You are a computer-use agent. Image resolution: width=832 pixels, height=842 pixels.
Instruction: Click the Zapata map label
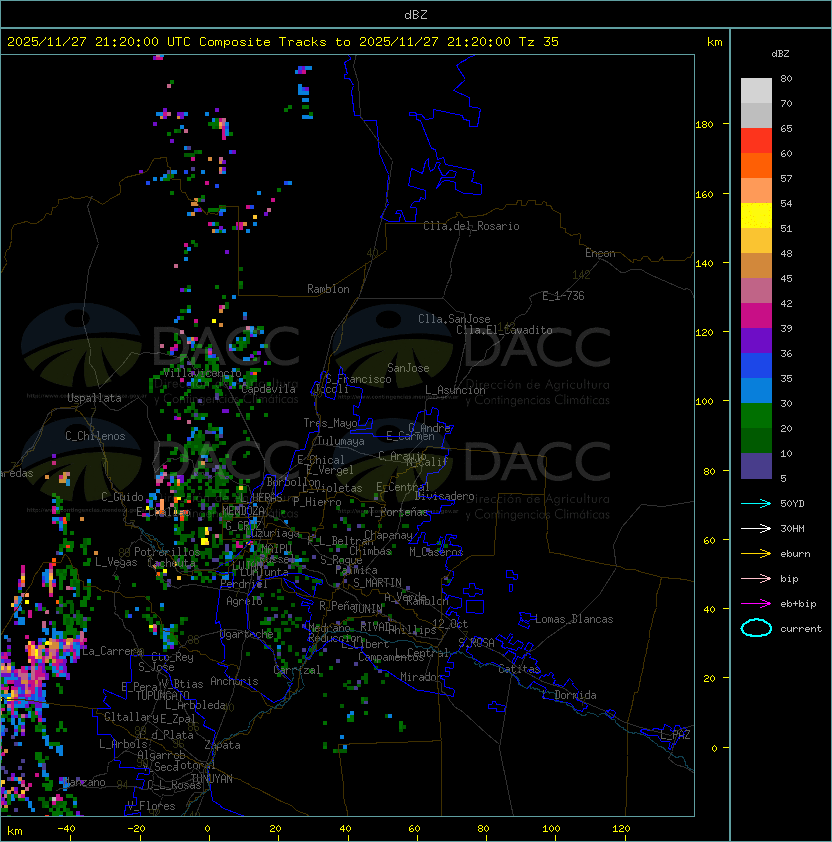[x=222, y=745]
